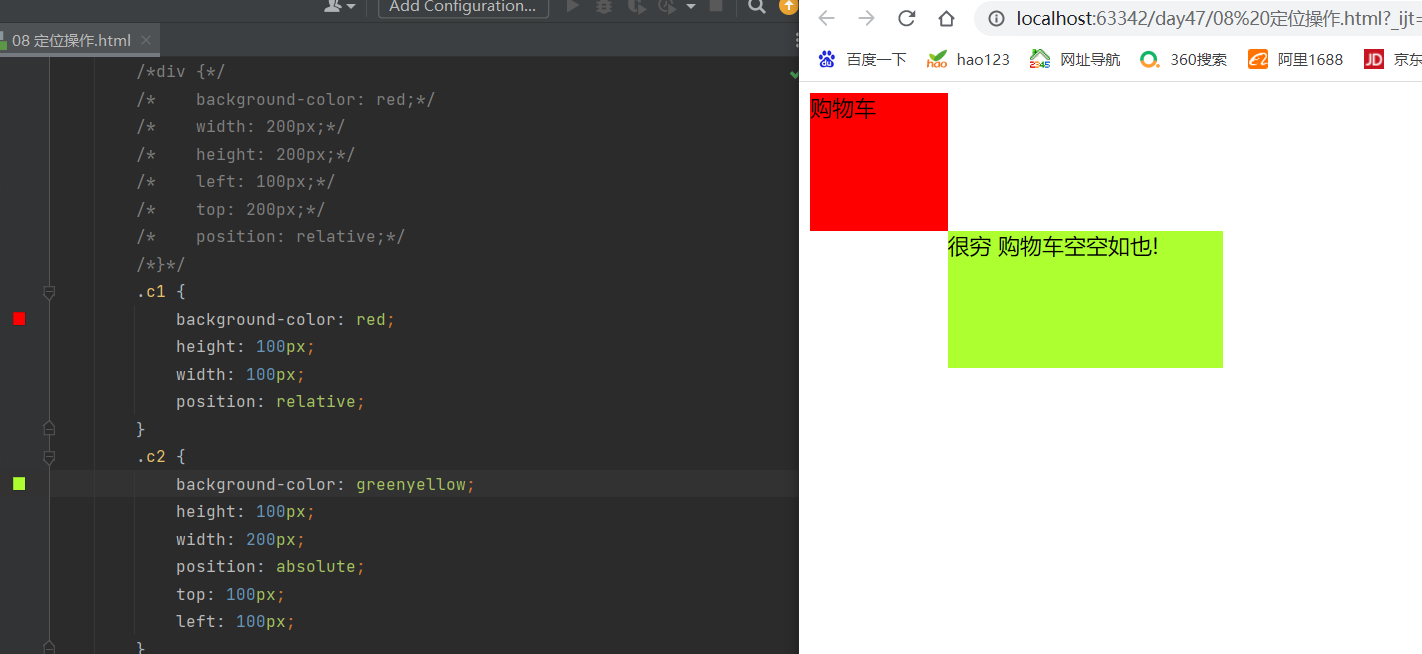Image resolution: width=1422 pixels, height=654 pixels.
Task: Open Search Everywhere magnifier icon
Action: [758, 7]
